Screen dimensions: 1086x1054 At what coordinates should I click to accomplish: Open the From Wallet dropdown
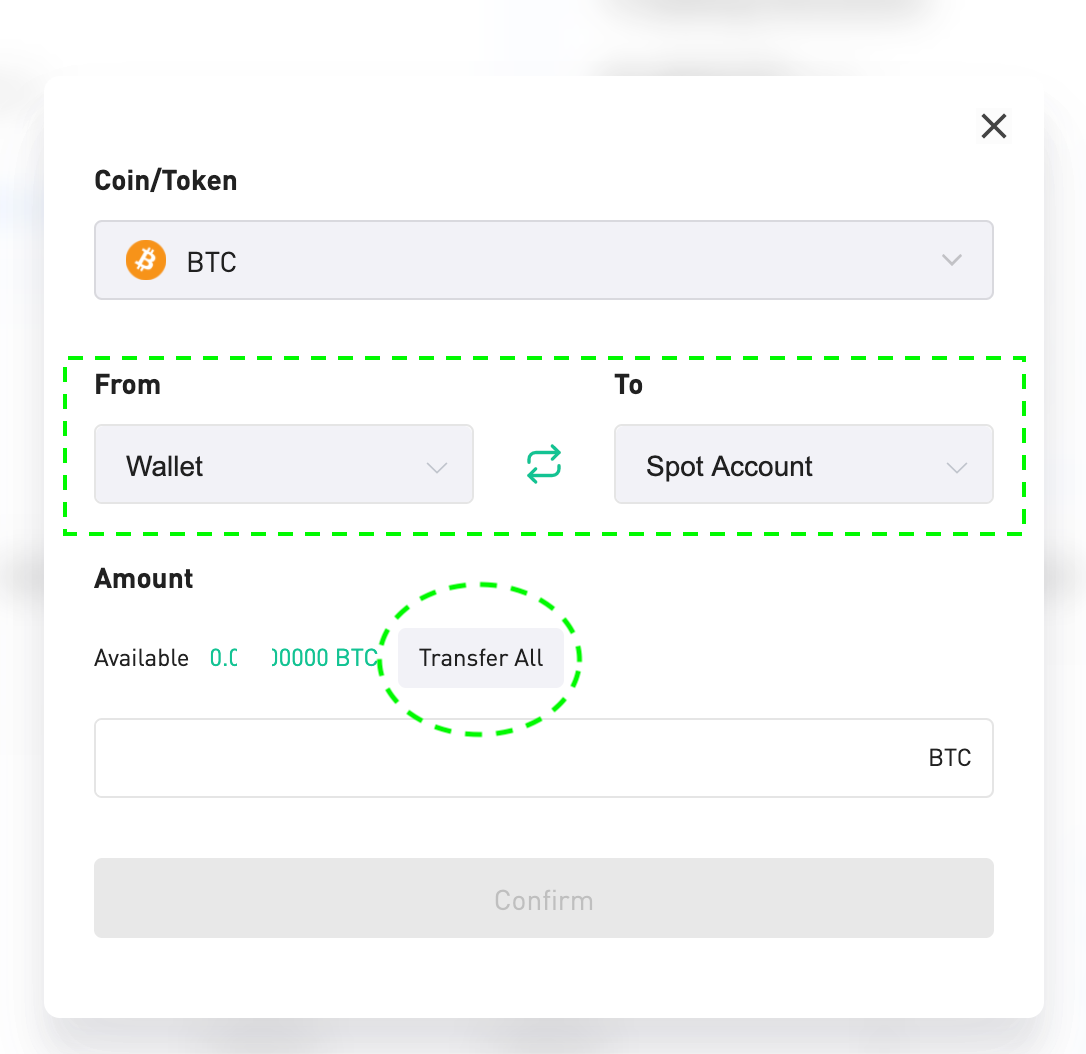(x=284, y=464)
